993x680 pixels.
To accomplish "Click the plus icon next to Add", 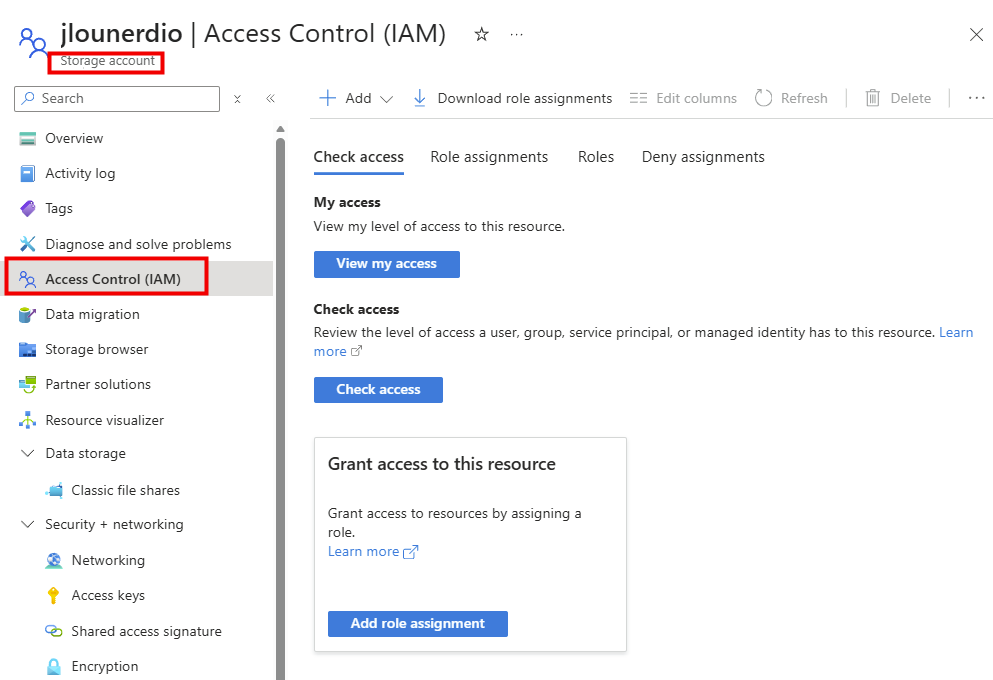I will [x=327, y=98].
